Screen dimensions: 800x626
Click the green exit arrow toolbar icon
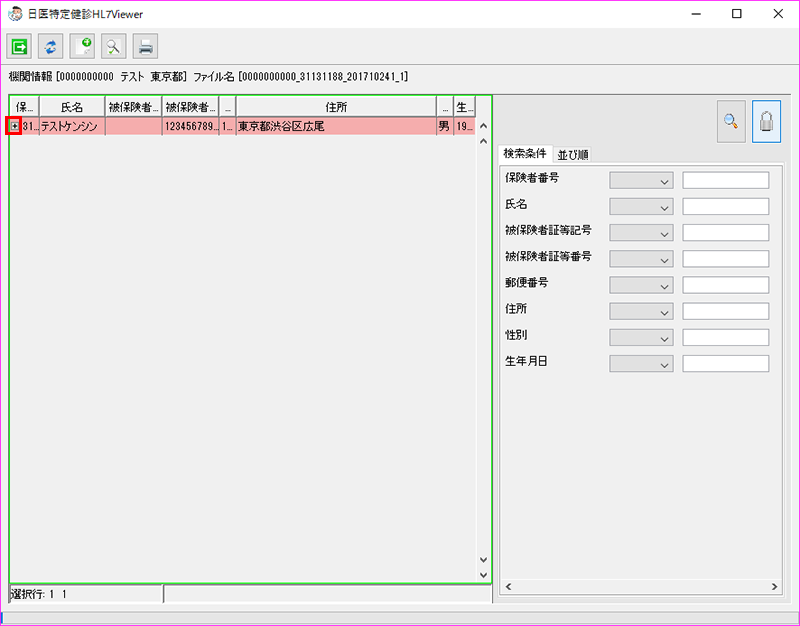coord(19,46)
